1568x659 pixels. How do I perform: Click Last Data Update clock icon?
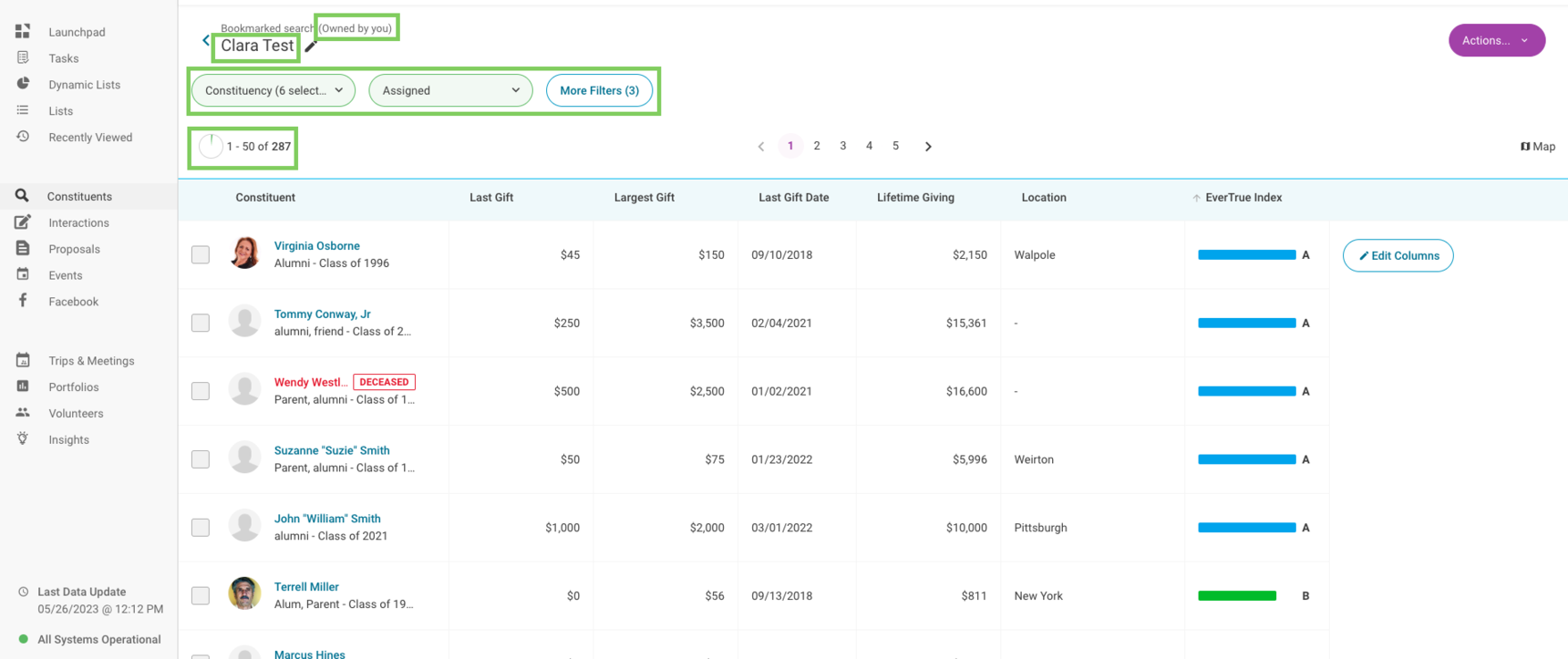(24, 592)
